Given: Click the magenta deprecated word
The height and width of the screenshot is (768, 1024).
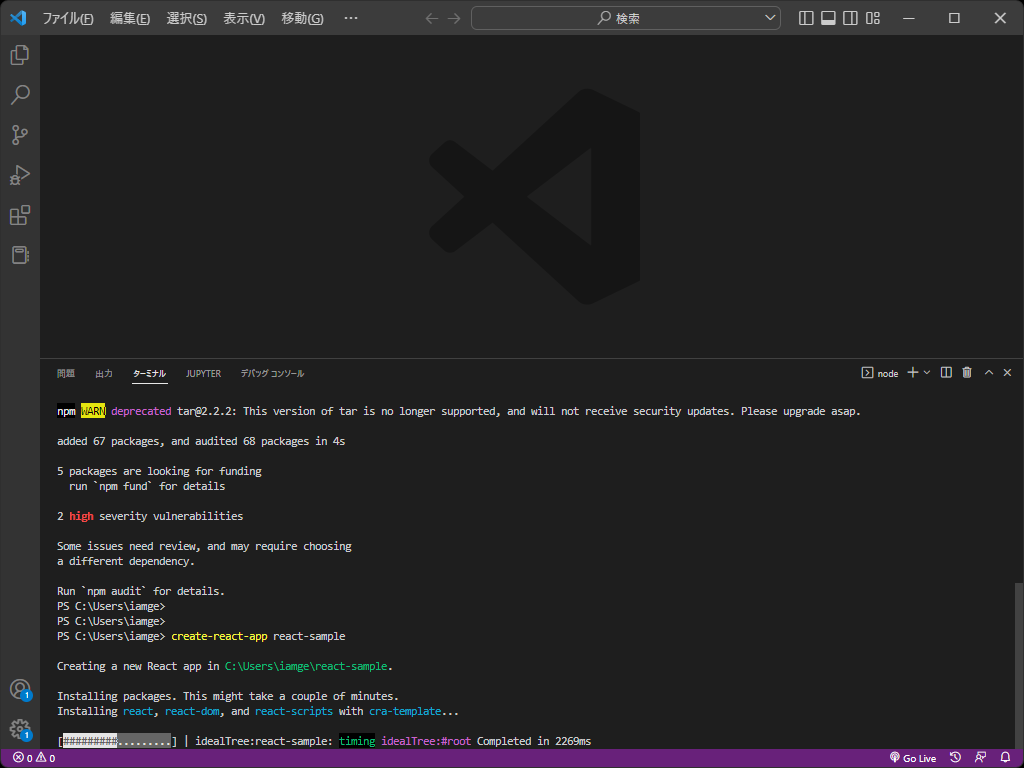Looking at the screenshot, I should pos(141,411).
